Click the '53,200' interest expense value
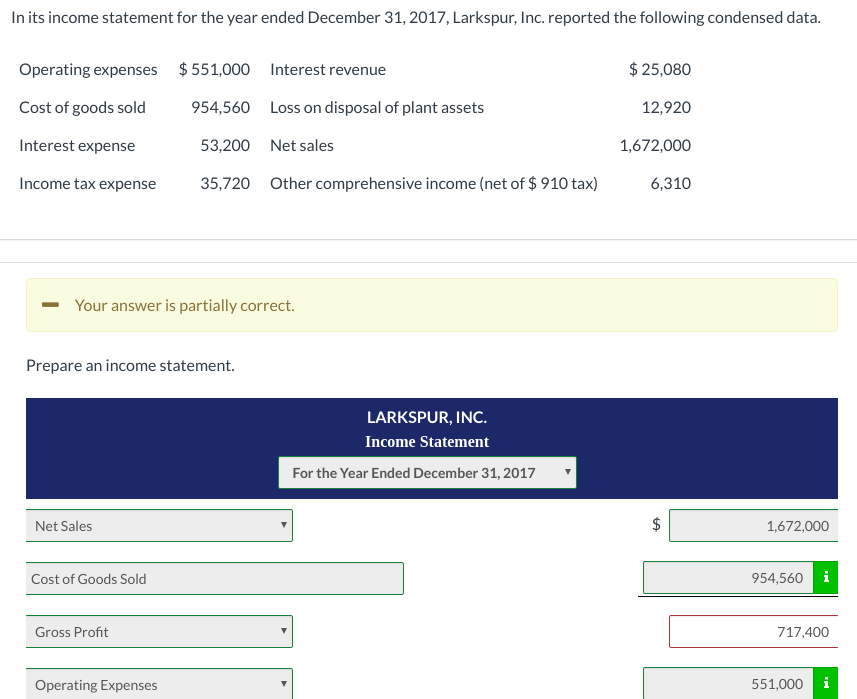This screenshot has height=699, width=857. (x=225, y=145)
